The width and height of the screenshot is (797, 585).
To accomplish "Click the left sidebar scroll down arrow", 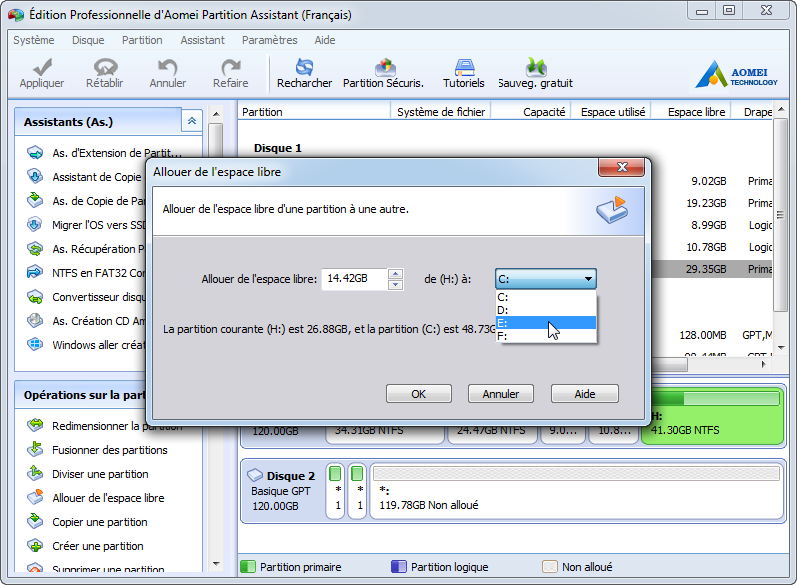I will (x=216, y=563).
